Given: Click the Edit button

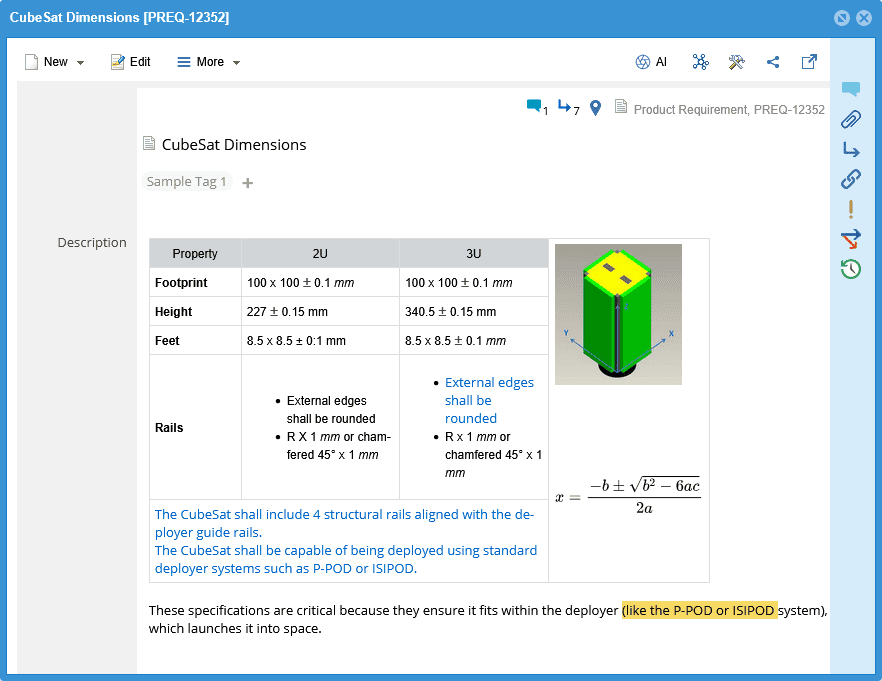Looking at the screenshot, I should (x=131, y=62).
